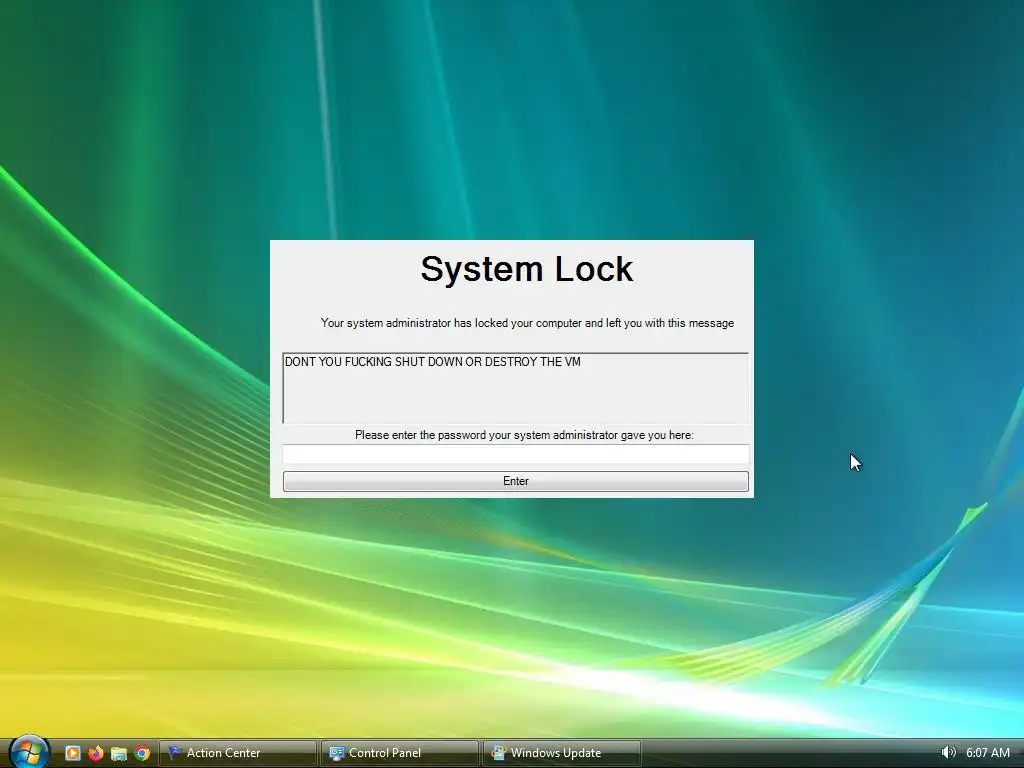
Task: Click the administrator message text box
Action: pos(515,388)
